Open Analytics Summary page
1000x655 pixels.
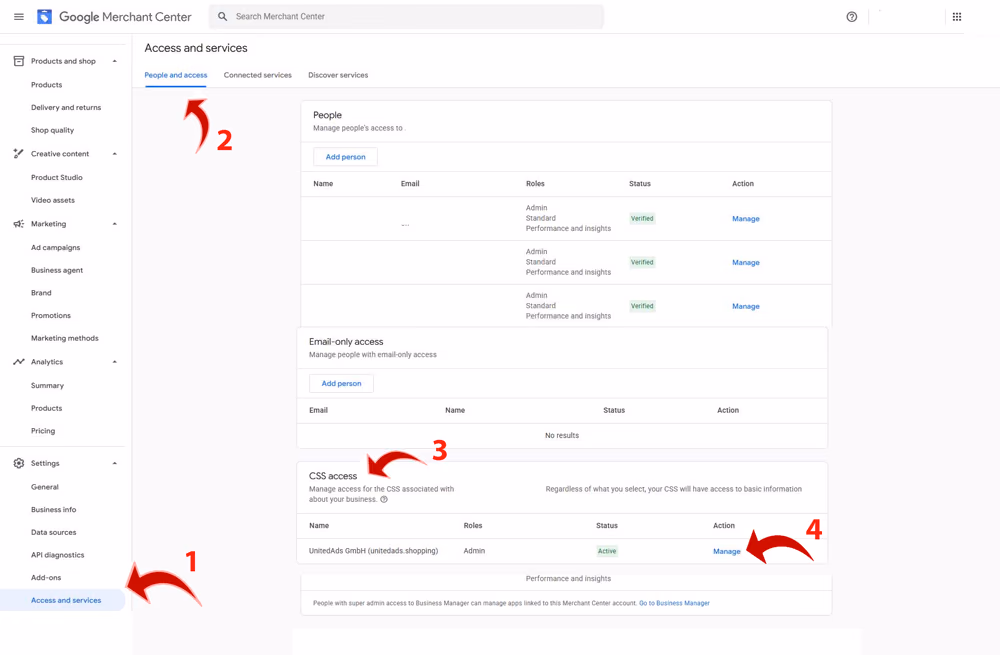pos(47,386)
